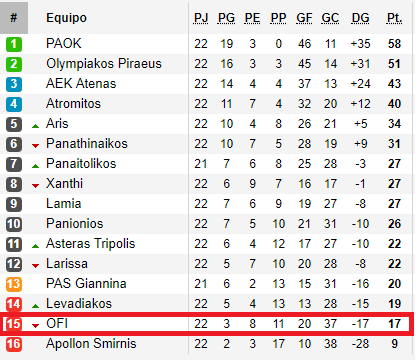
Task: Open the Apollon Smirnis team link
Action: tap(91, 344)
